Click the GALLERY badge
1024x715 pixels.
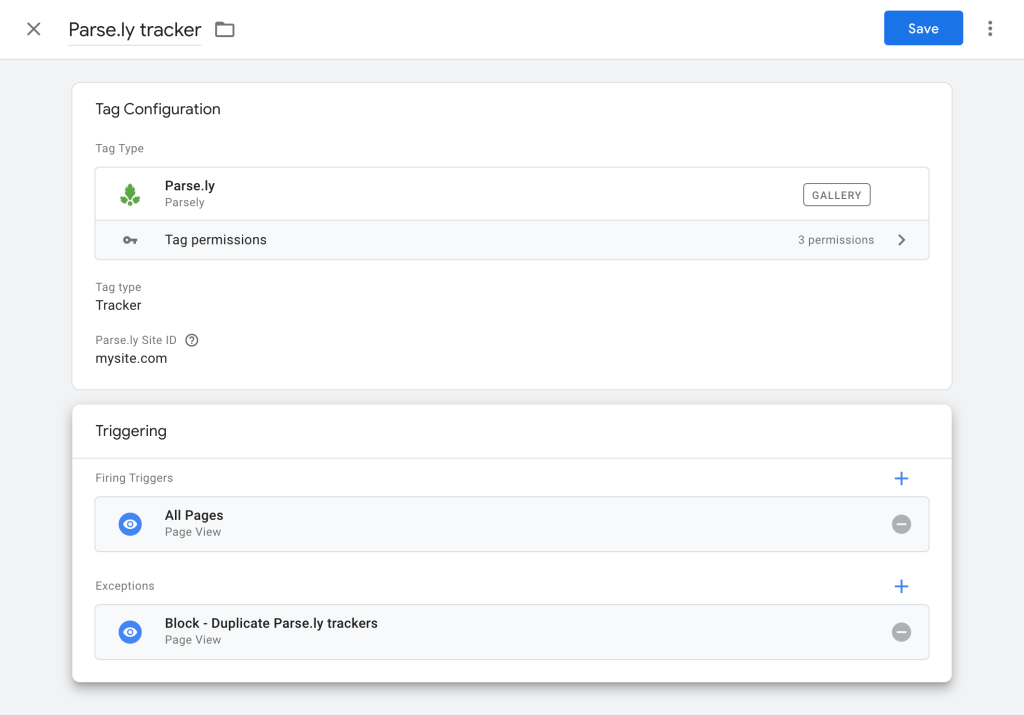point(836,195)
